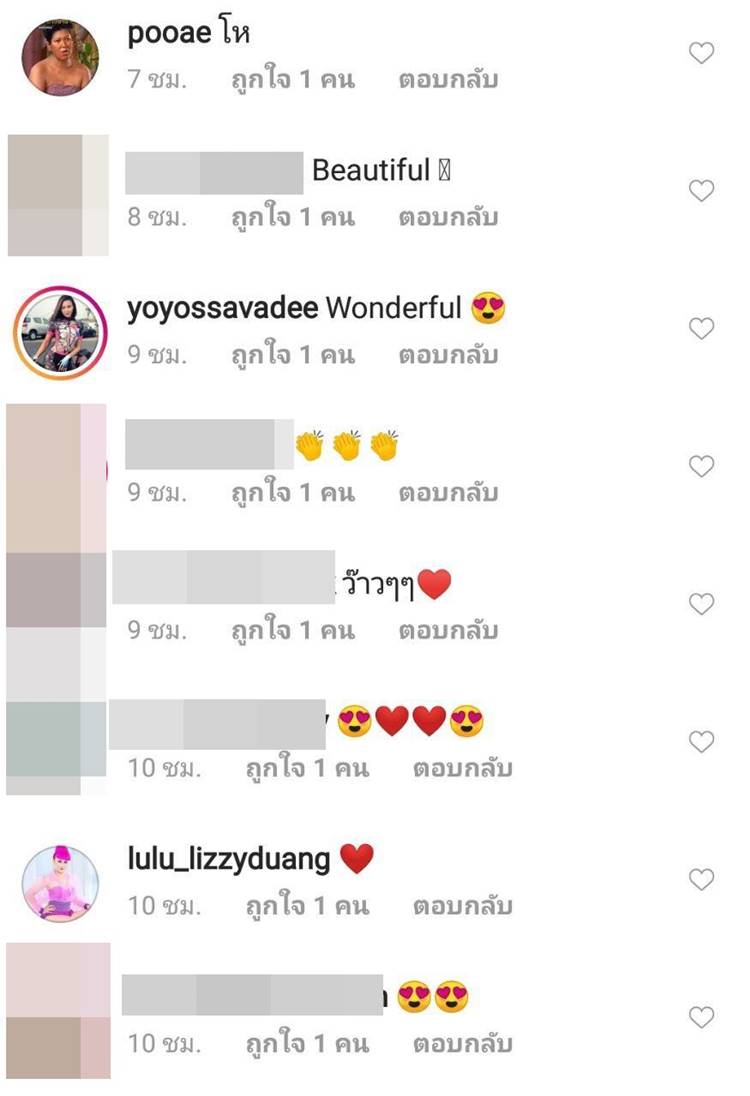Open lulu_lizzyduang's profile avatar
This screenshot has width=750, height=1096.
click(x=60, y=884)
